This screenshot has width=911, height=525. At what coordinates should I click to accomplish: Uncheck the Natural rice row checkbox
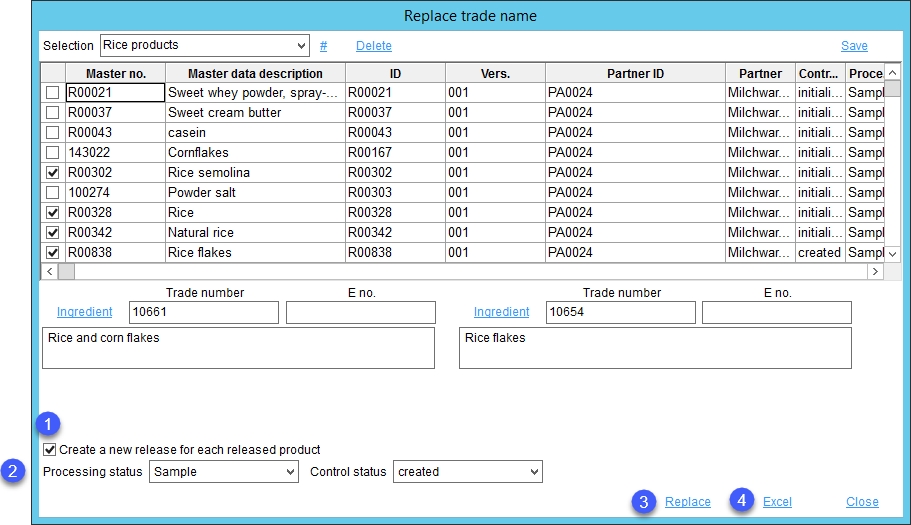pos(53,232)
